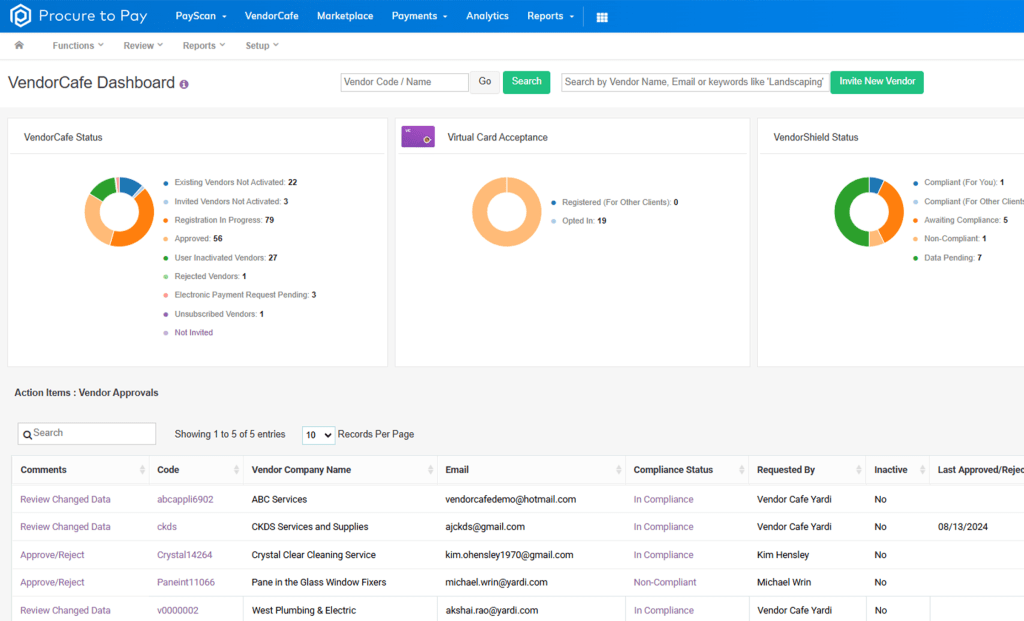
Task: Click the purple virtual card icon
Action: tap(418, 137)
